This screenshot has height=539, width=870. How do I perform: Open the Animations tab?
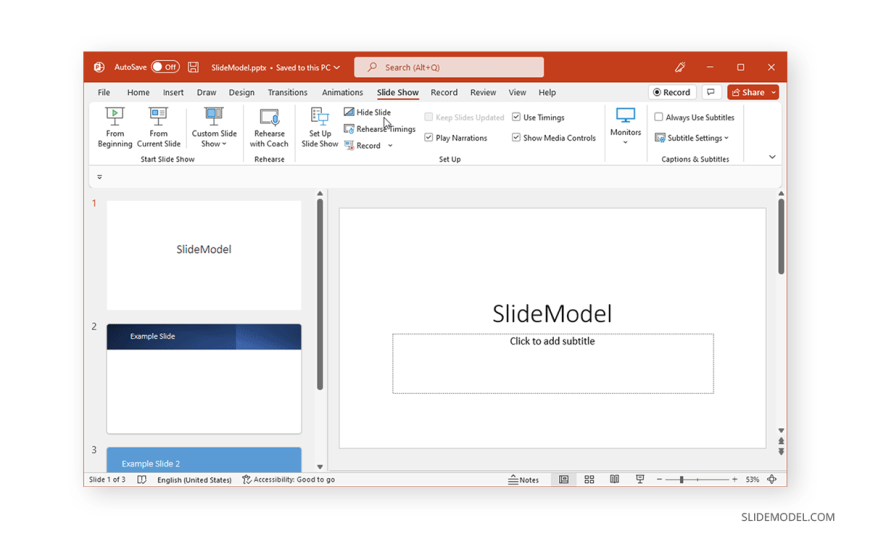[342, 92]
